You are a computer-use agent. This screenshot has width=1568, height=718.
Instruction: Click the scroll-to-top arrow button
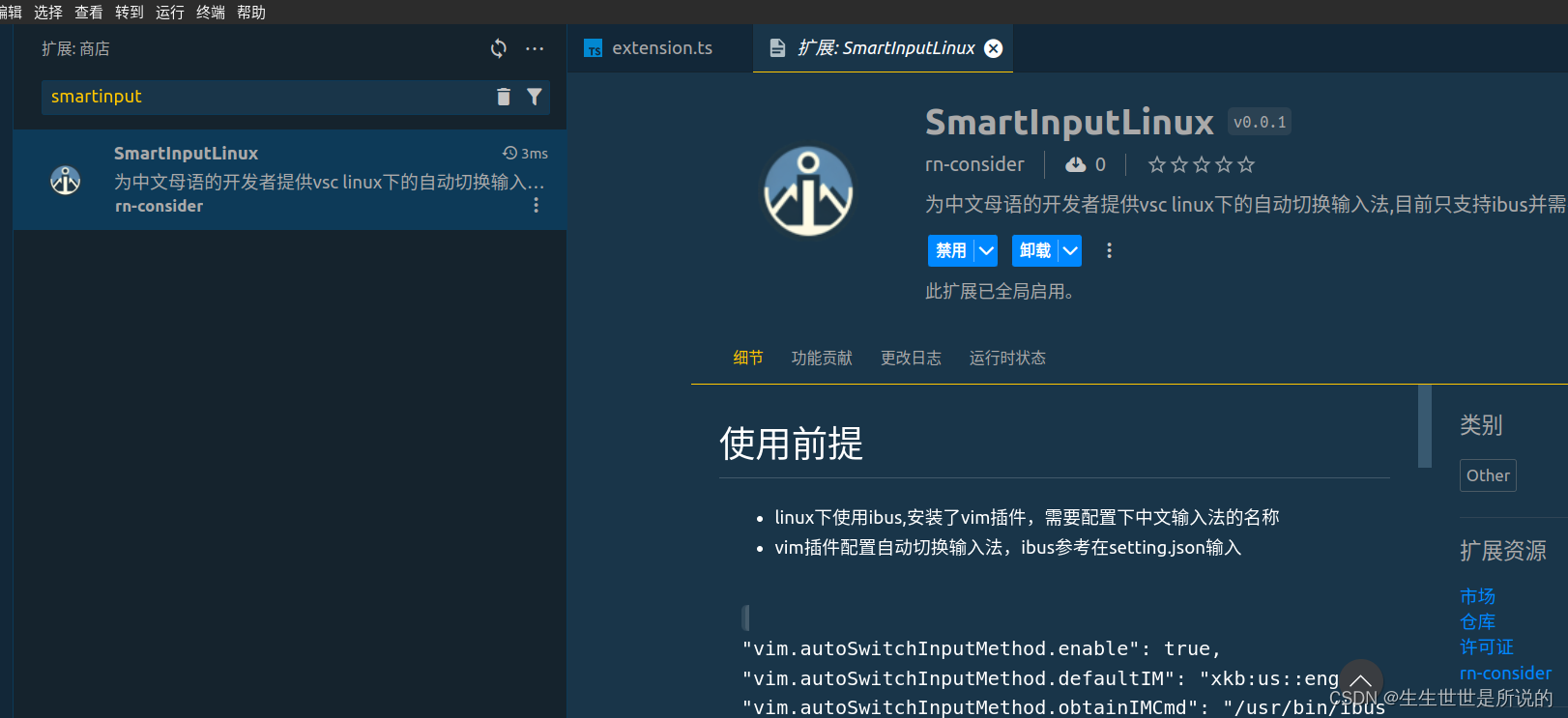point(1360,681)
